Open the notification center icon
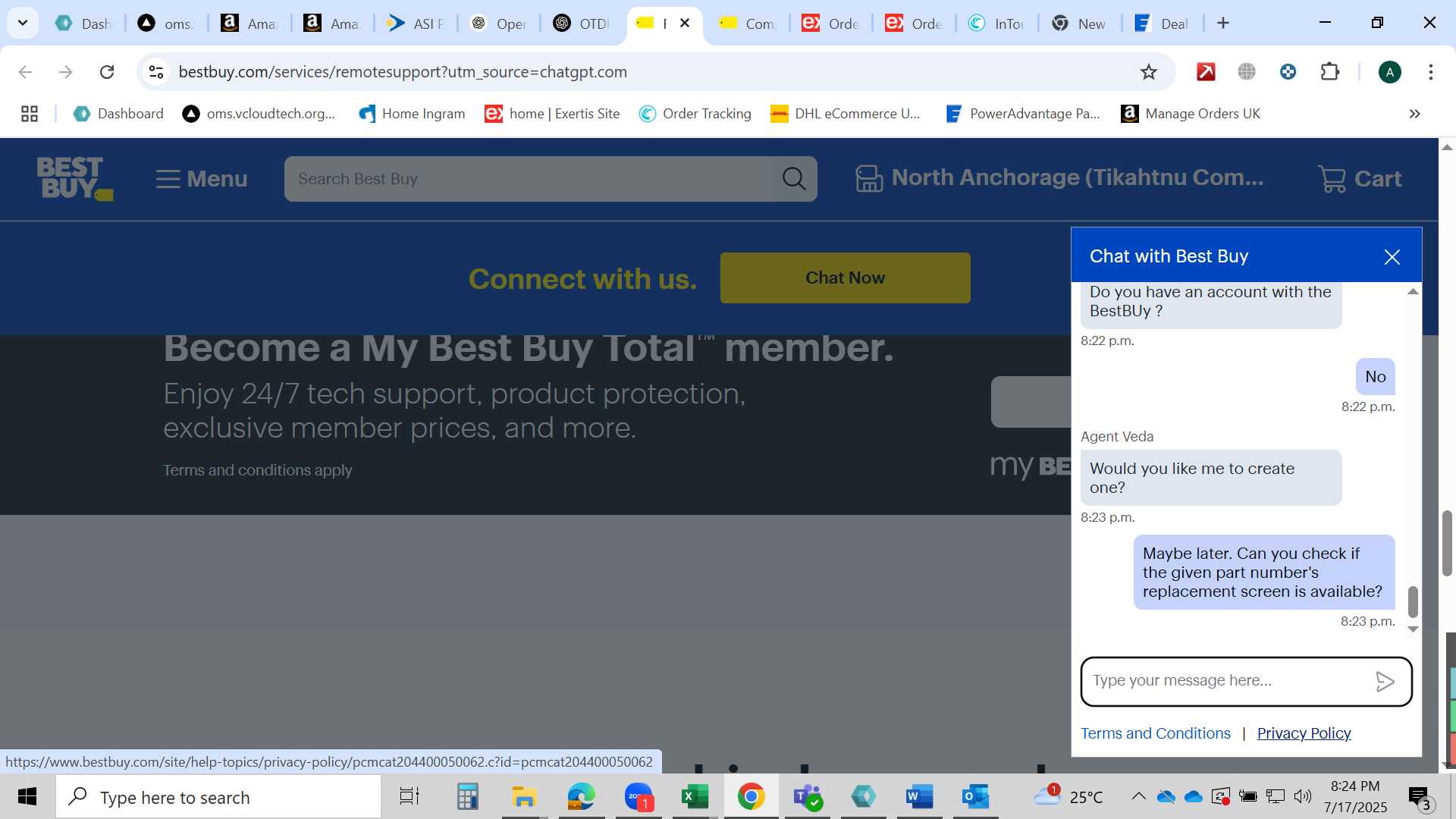 (1419, 797)
